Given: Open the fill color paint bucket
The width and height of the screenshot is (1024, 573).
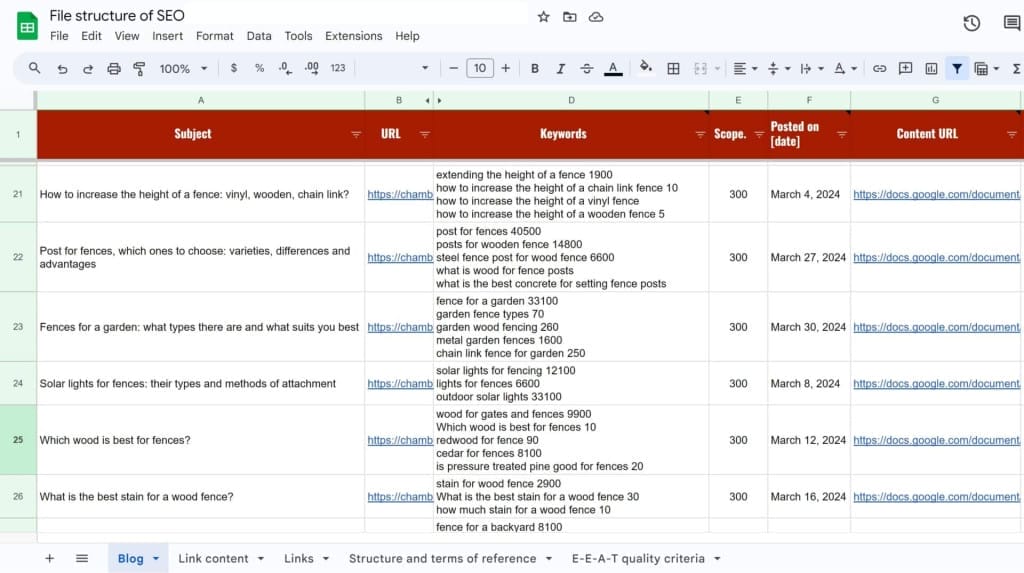Looking at the screenshot, I should pyautogui.click(x=645, y=68).
